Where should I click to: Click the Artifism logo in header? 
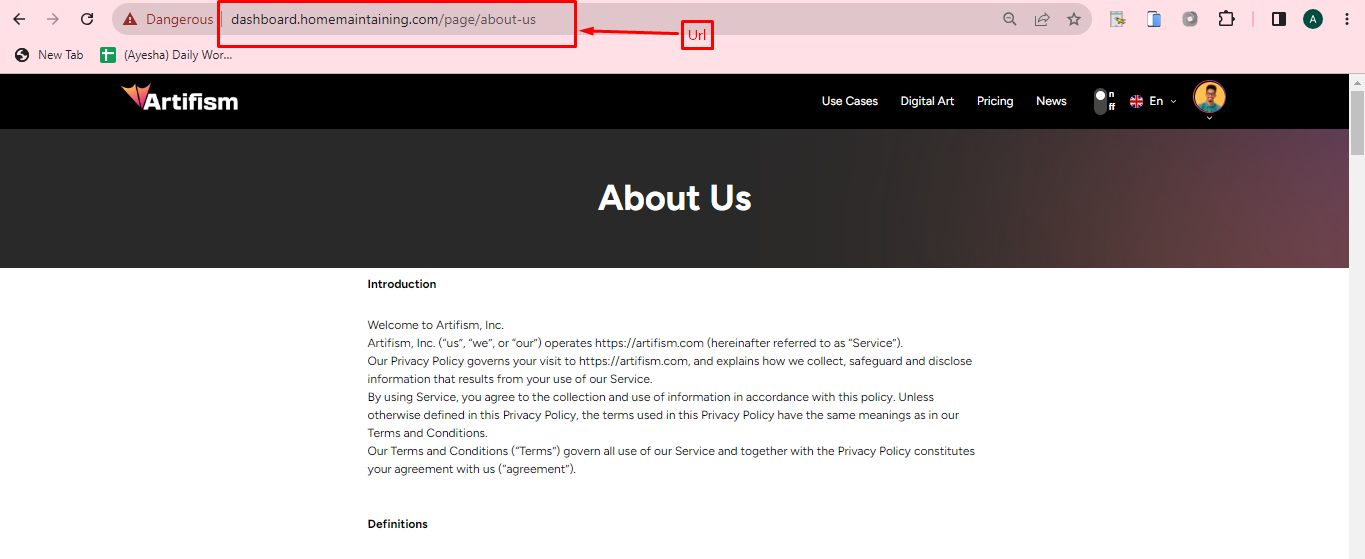(180, 99)
